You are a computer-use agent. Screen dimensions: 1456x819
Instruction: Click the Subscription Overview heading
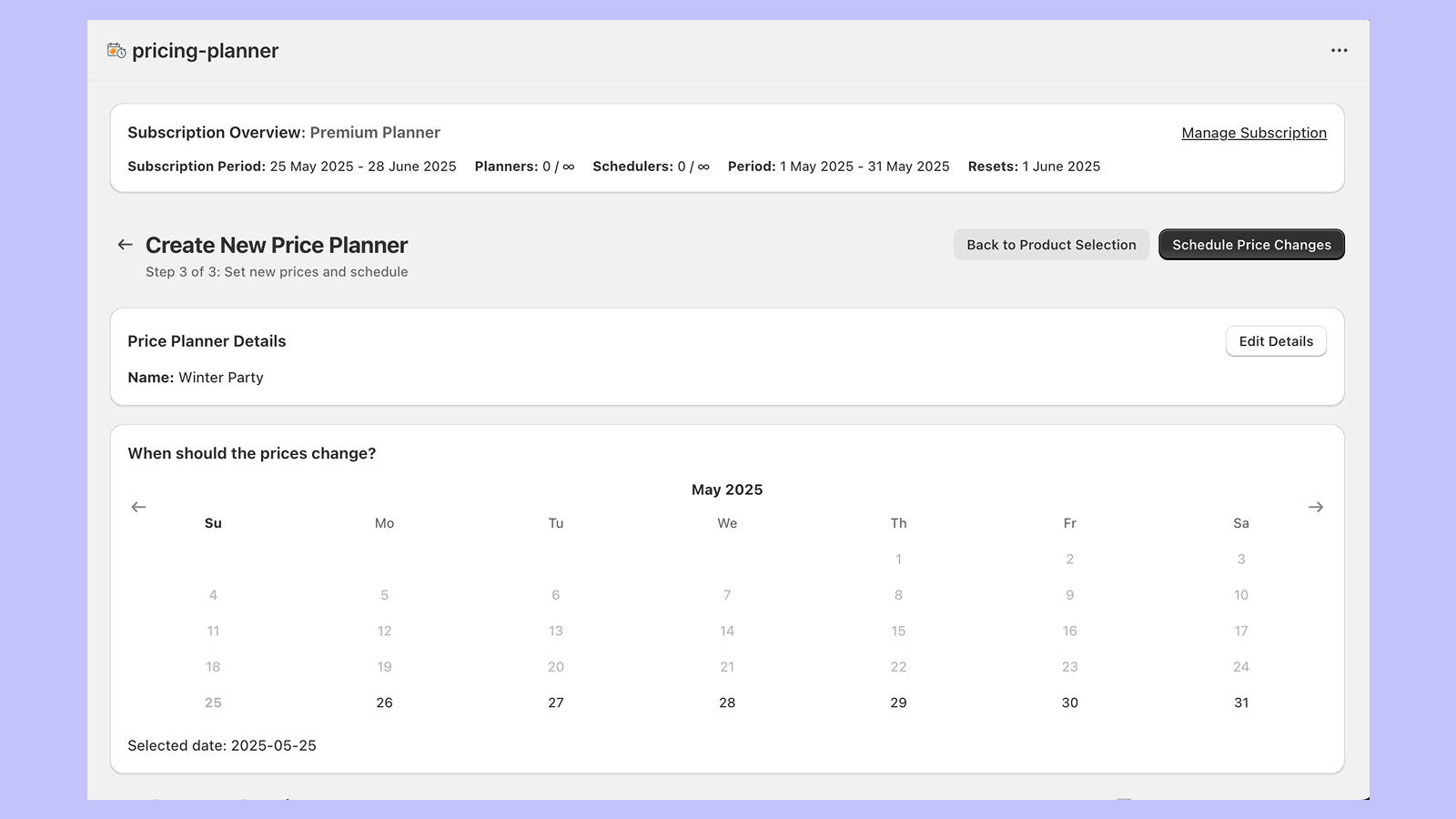(215, 132)
